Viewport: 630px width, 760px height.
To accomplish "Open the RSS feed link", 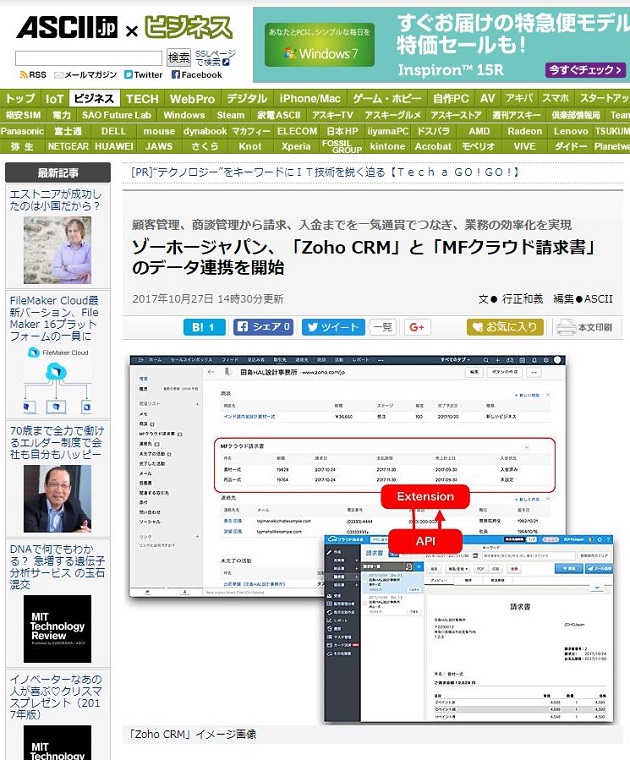I will [x=33, y=75].
